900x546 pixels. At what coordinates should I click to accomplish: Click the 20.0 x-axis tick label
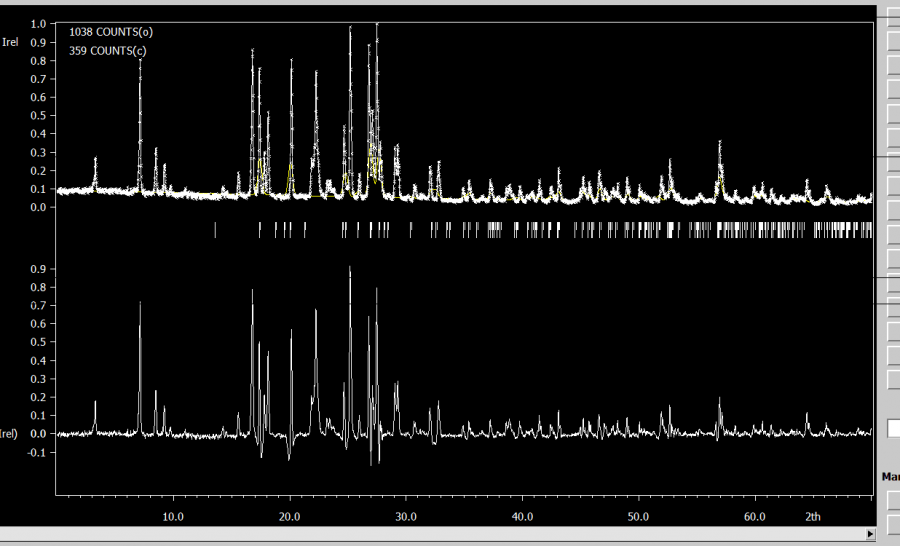[x=290, y=517]
